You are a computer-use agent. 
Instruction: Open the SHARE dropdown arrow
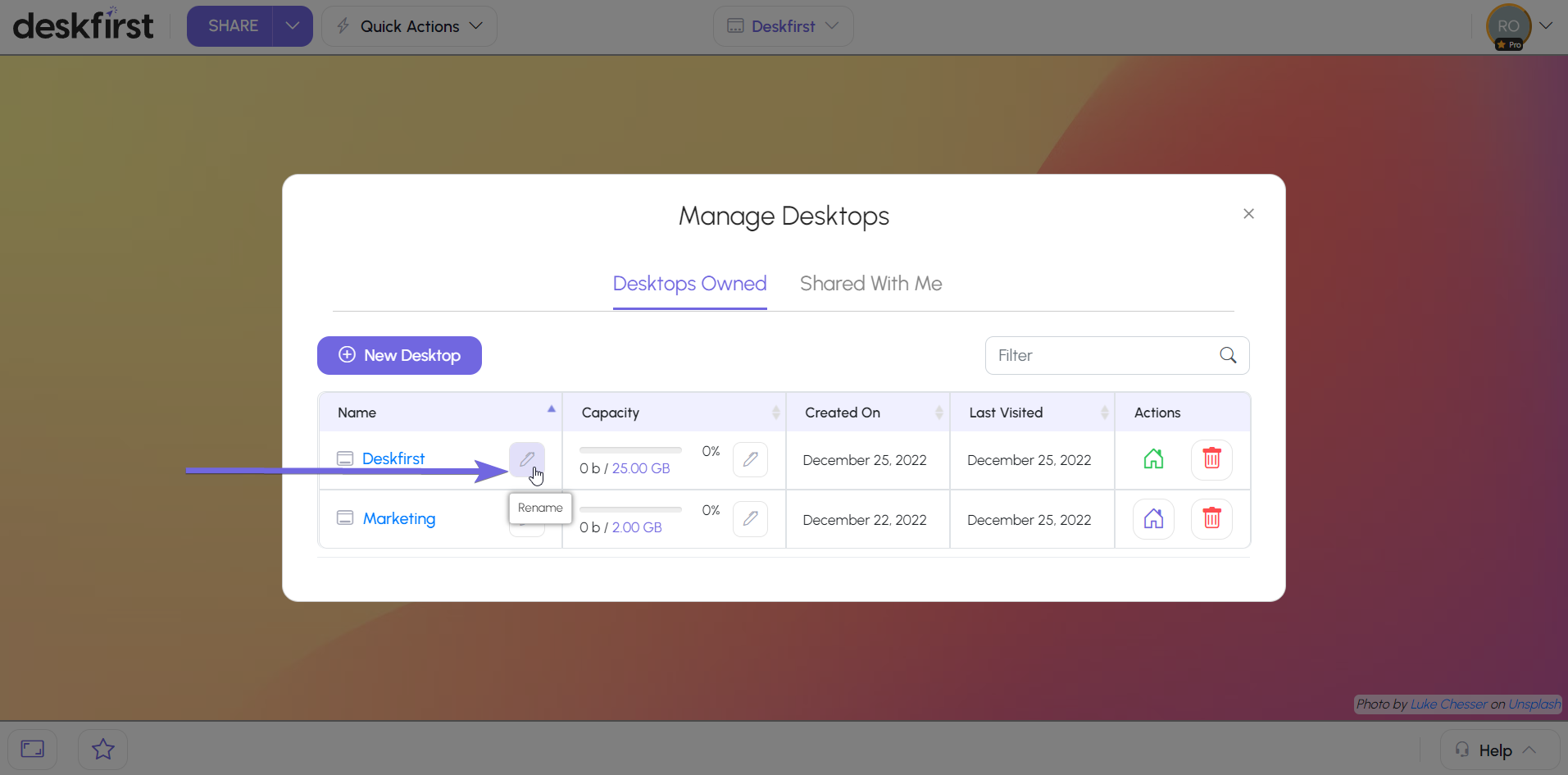293,26
